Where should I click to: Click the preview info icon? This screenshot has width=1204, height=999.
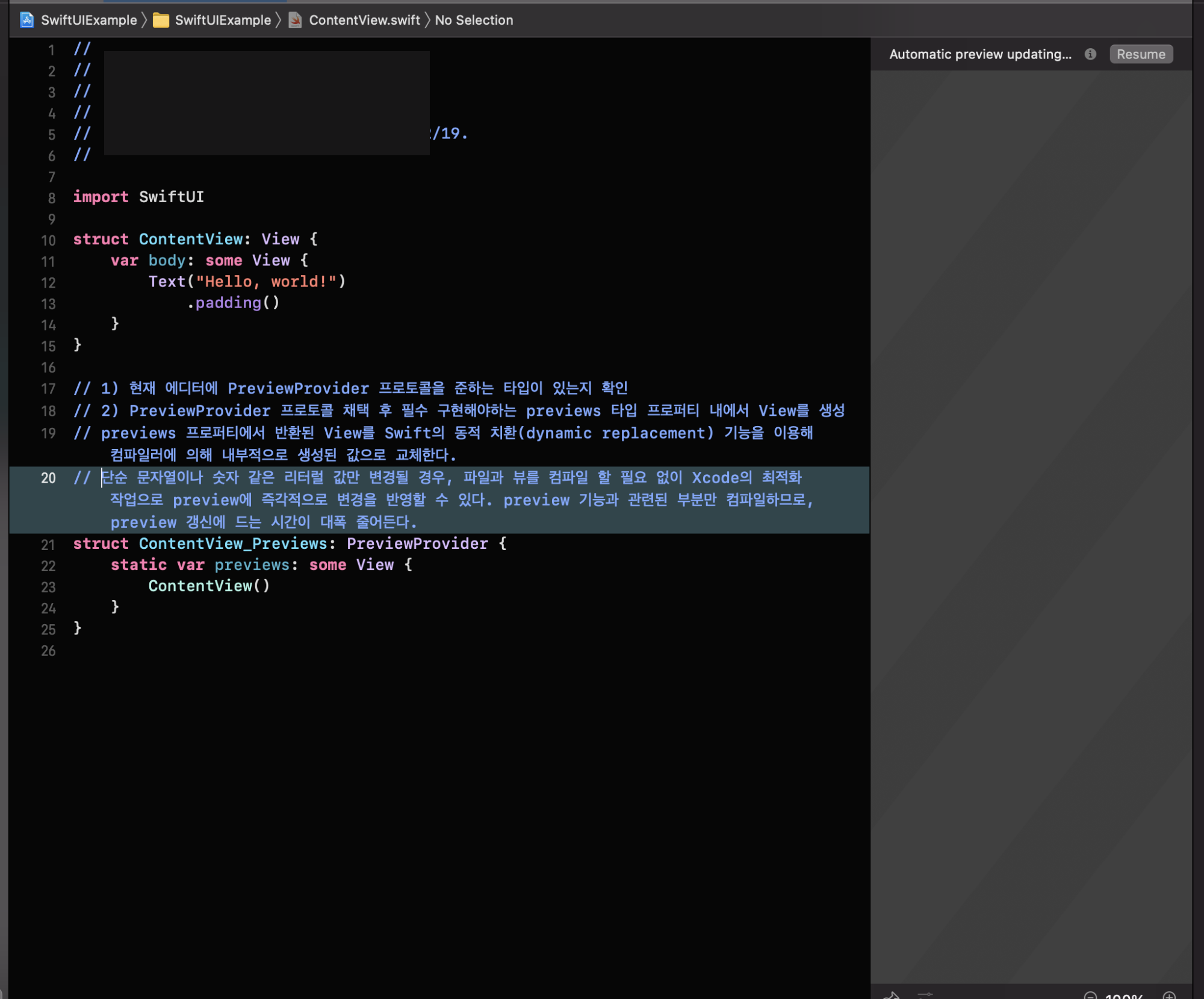[x=1090, y=54]
